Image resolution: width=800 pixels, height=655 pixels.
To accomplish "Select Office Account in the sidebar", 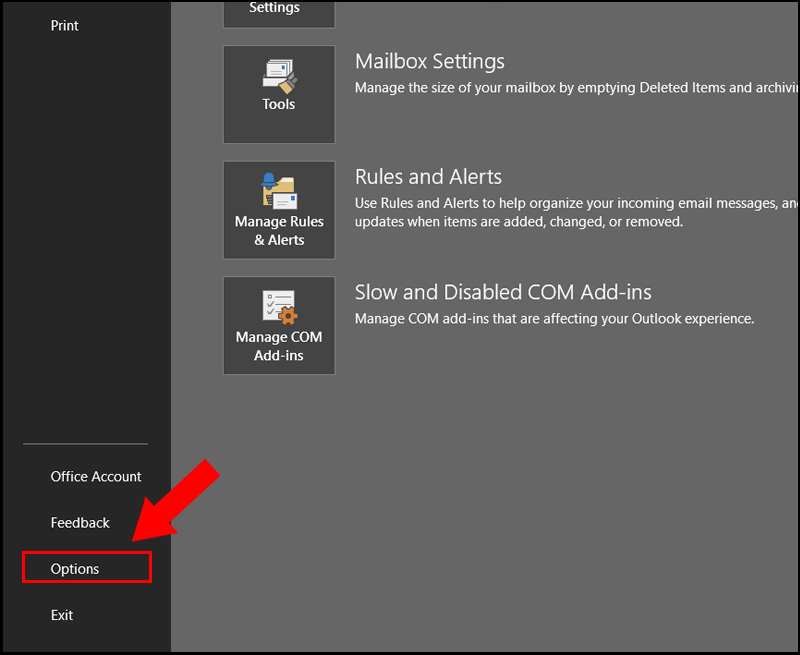I will pos(95,476).
